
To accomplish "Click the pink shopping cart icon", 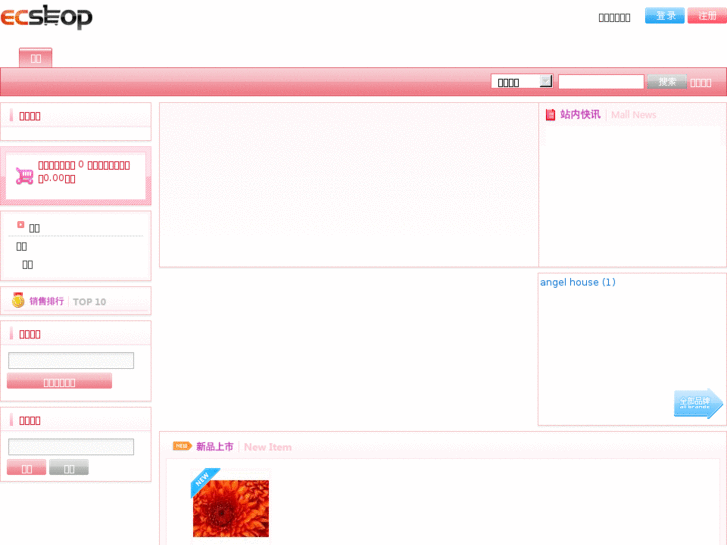I will [24, 176].
